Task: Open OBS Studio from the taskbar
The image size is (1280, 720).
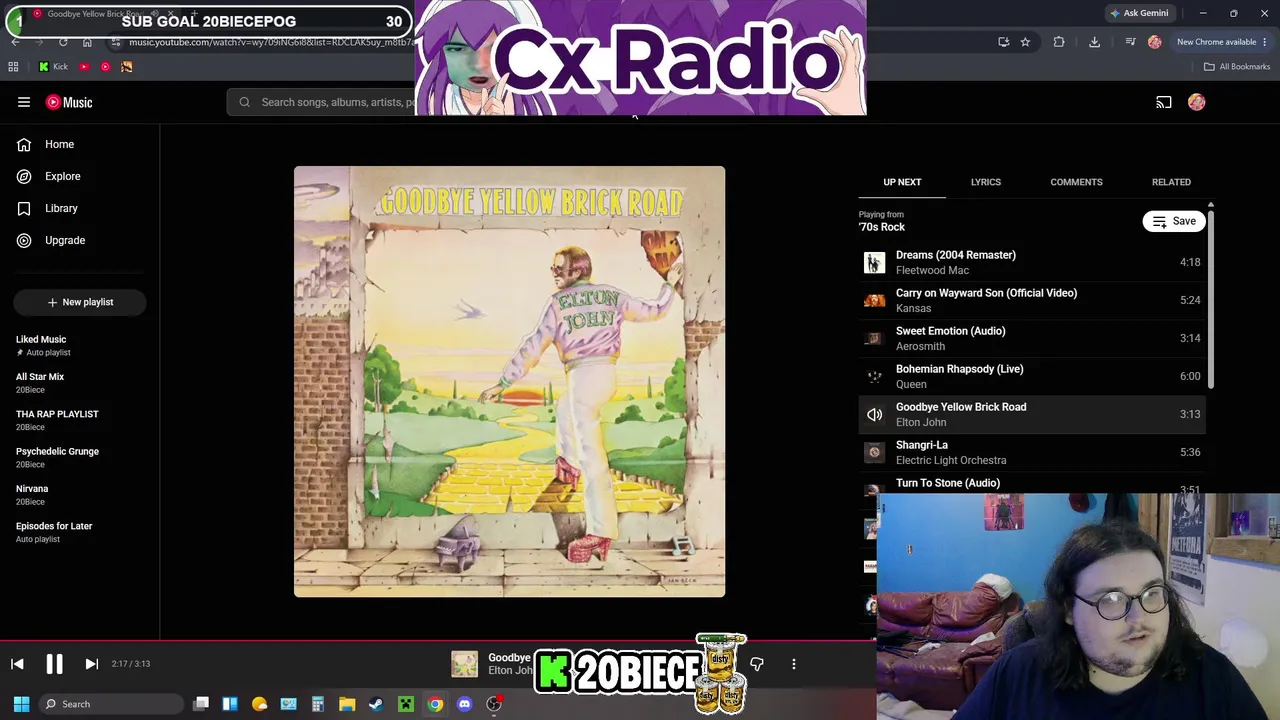Action: (x=494, y=704)
